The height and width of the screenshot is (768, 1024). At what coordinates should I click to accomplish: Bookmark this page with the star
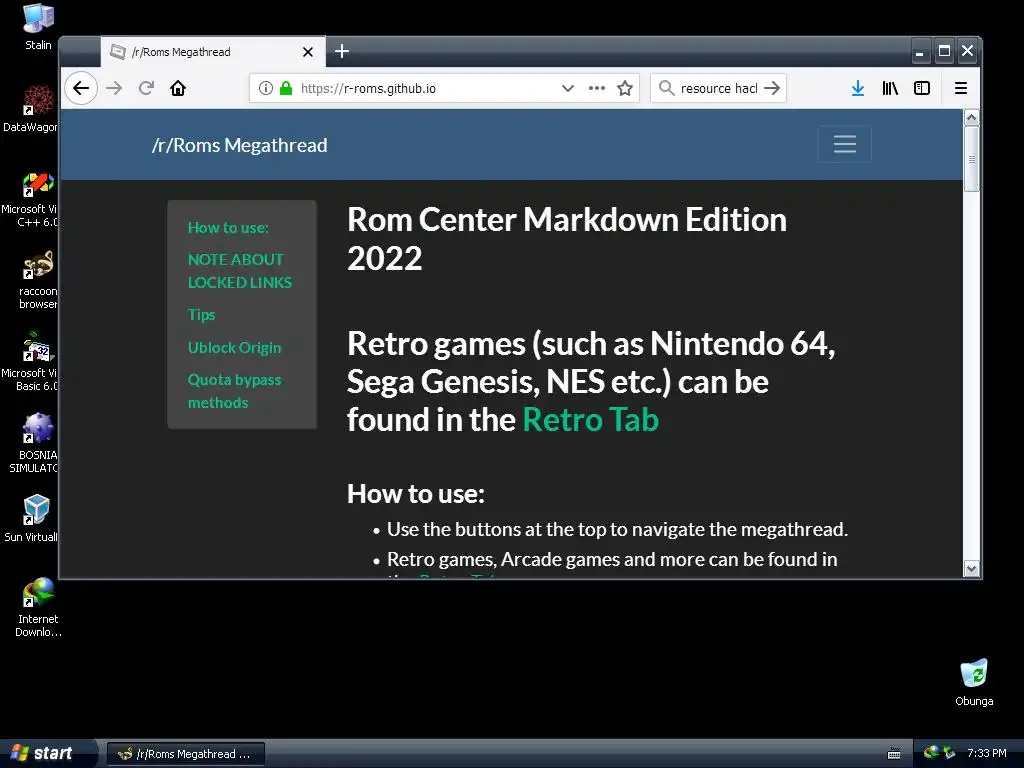[x=625, y=88]
